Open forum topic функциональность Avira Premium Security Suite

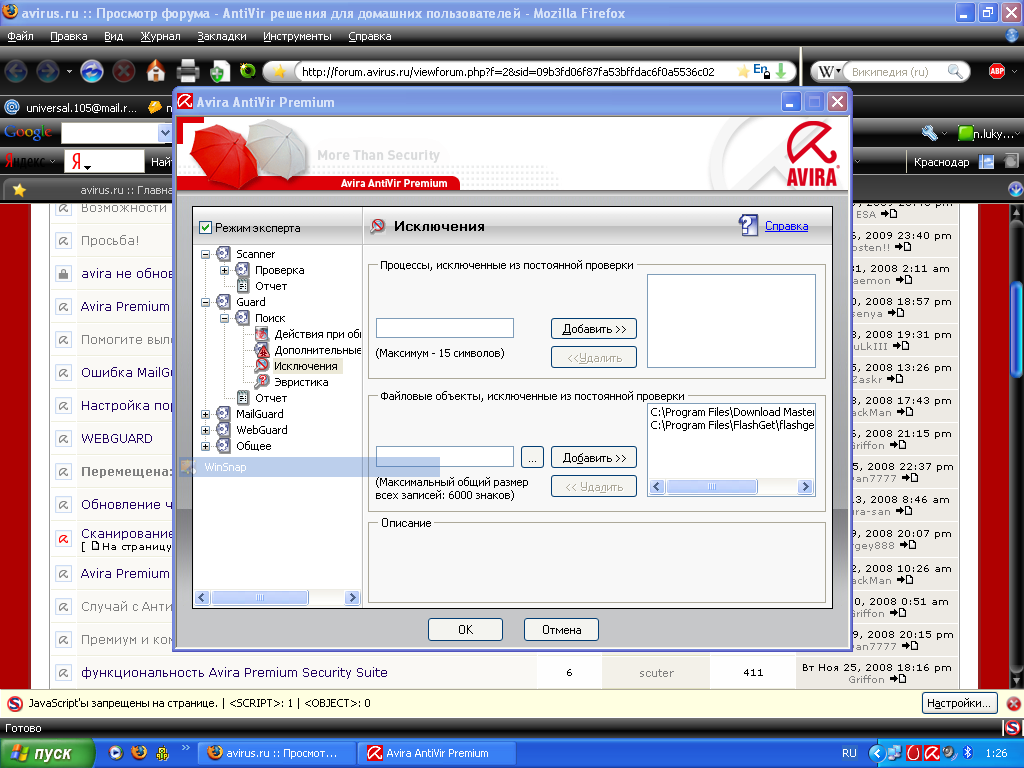(234, 673)
